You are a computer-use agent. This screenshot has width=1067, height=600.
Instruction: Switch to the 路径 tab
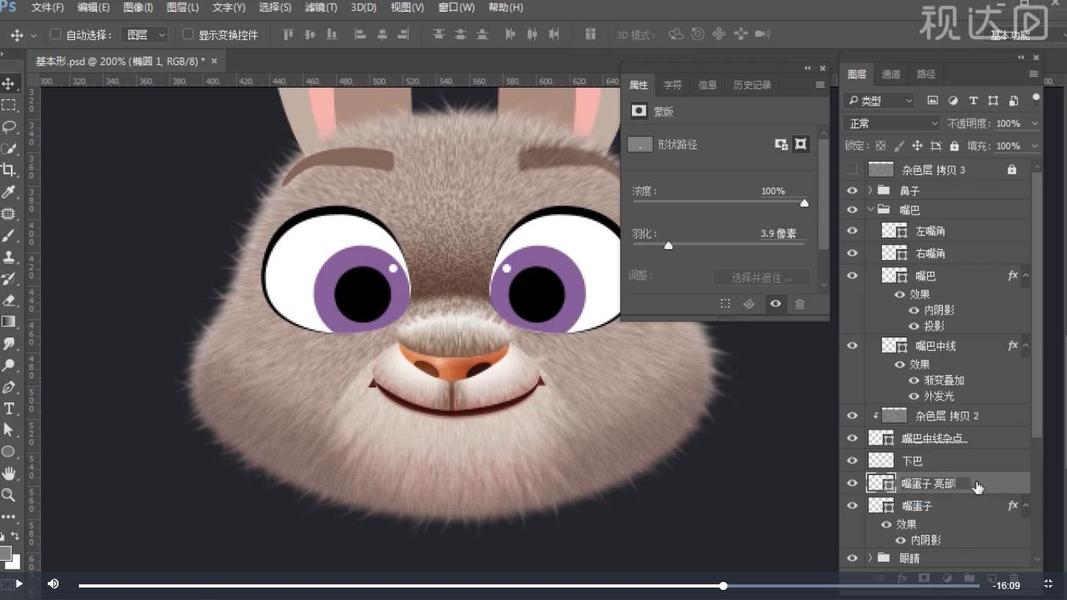[x=926, y=74]
